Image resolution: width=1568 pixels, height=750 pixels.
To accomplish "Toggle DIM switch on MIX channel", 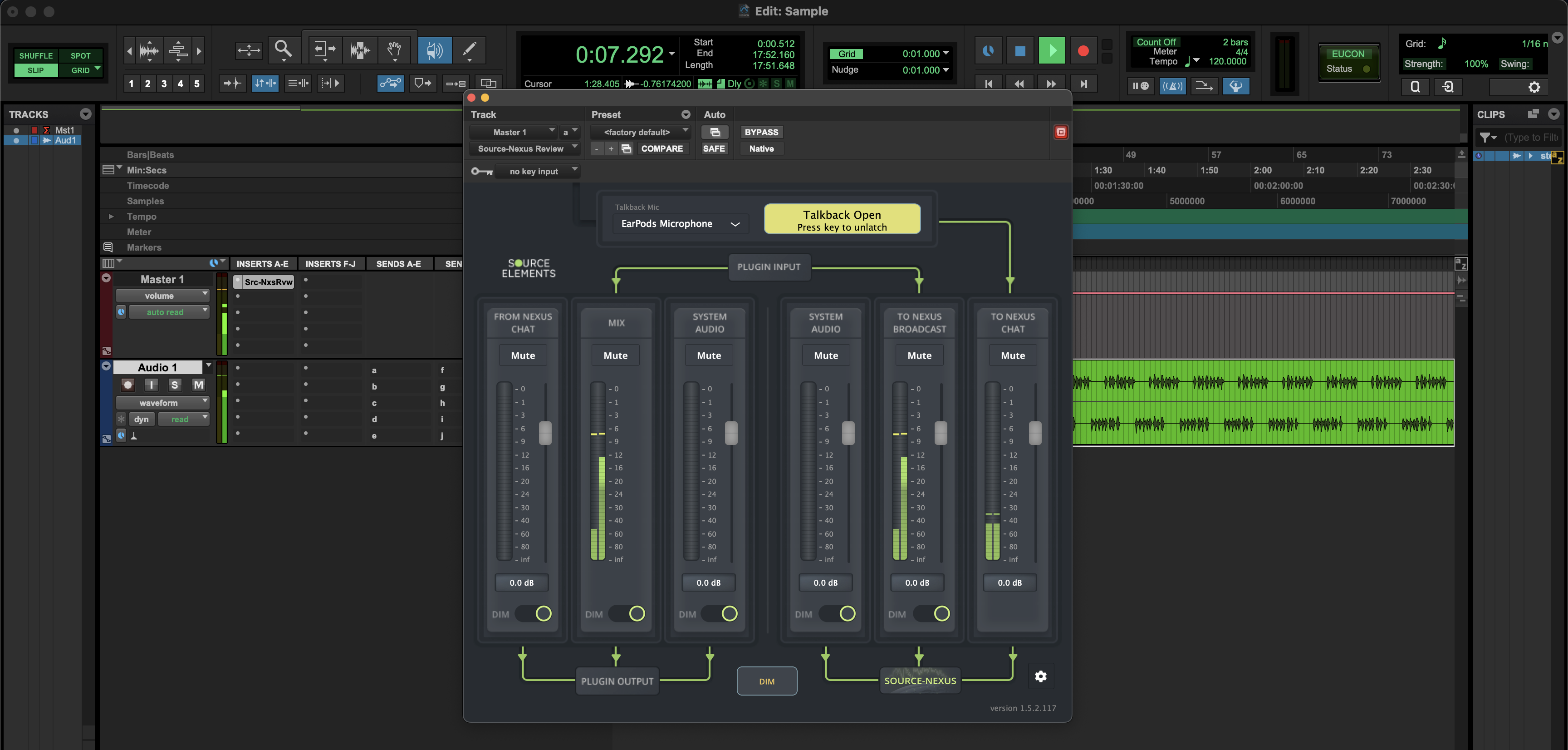I will point(627,613).
